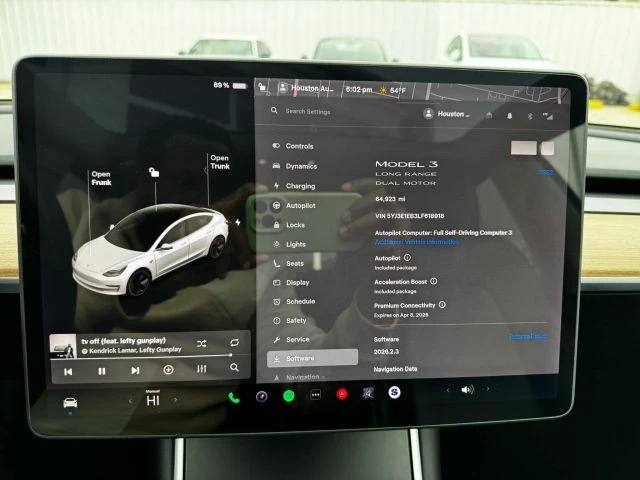Viewport: 640px width, 480px height.
Task: Open the Safety settings menu
Action: 290,320
